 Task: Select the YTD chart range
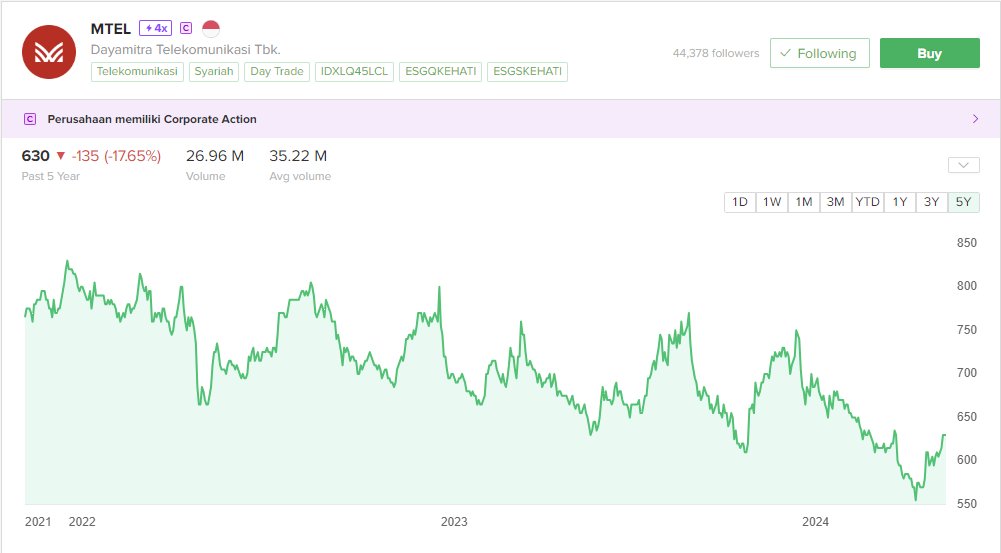[868, 202]
